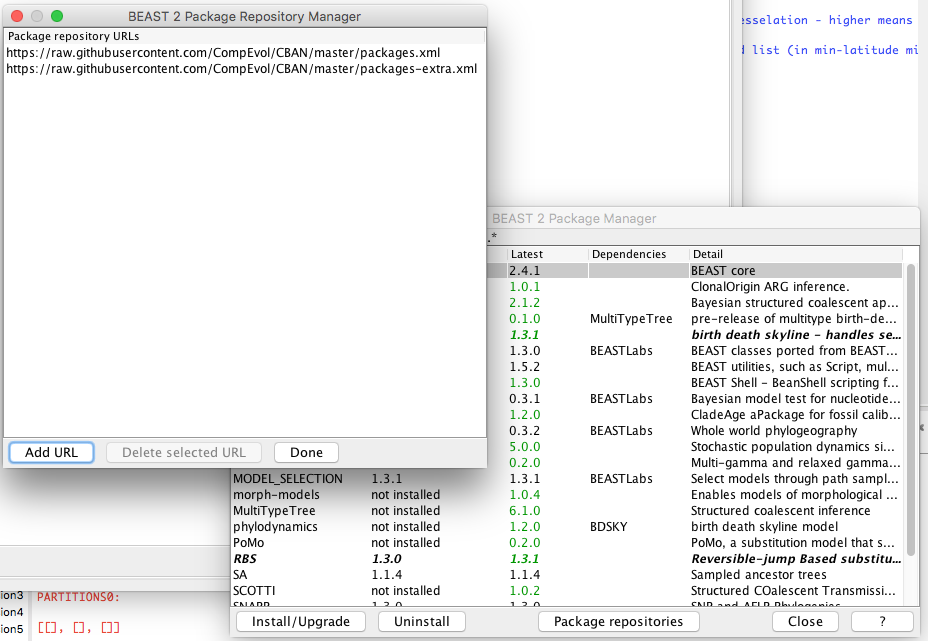Select the Stochastic population dynamics row
This screenshot has height=641, width=928.
695,446
